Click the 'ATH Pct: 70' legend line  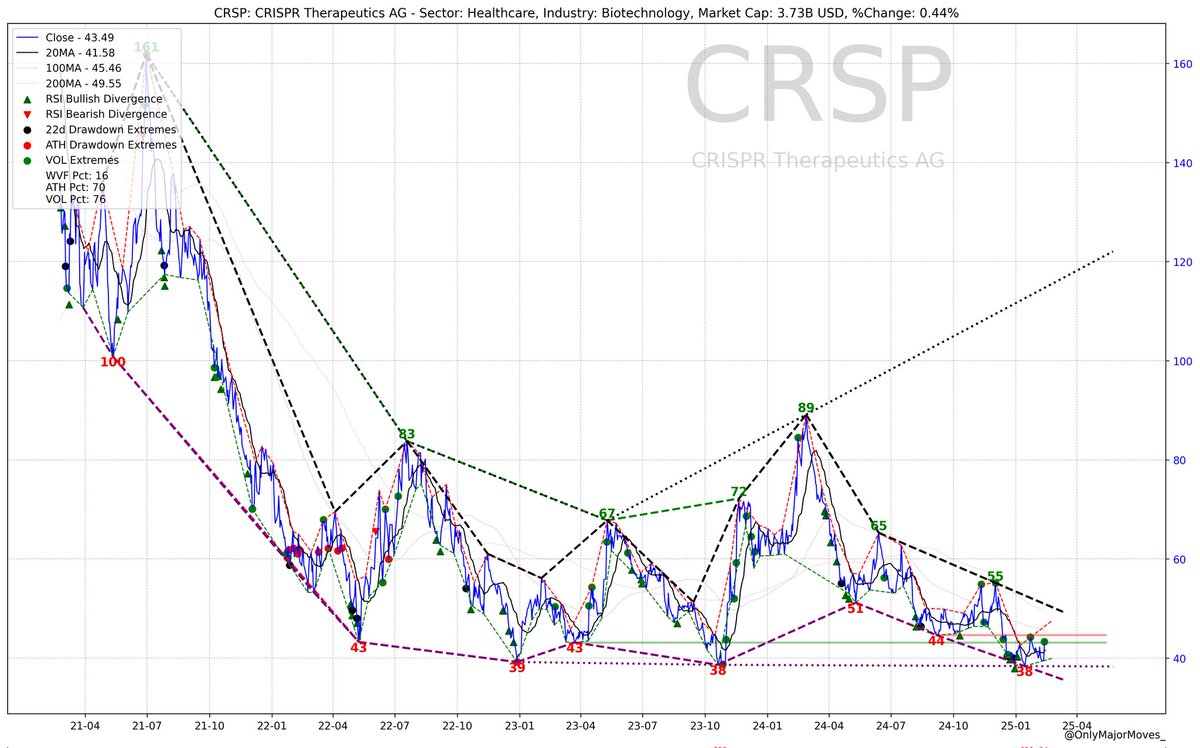pos(77,187)
